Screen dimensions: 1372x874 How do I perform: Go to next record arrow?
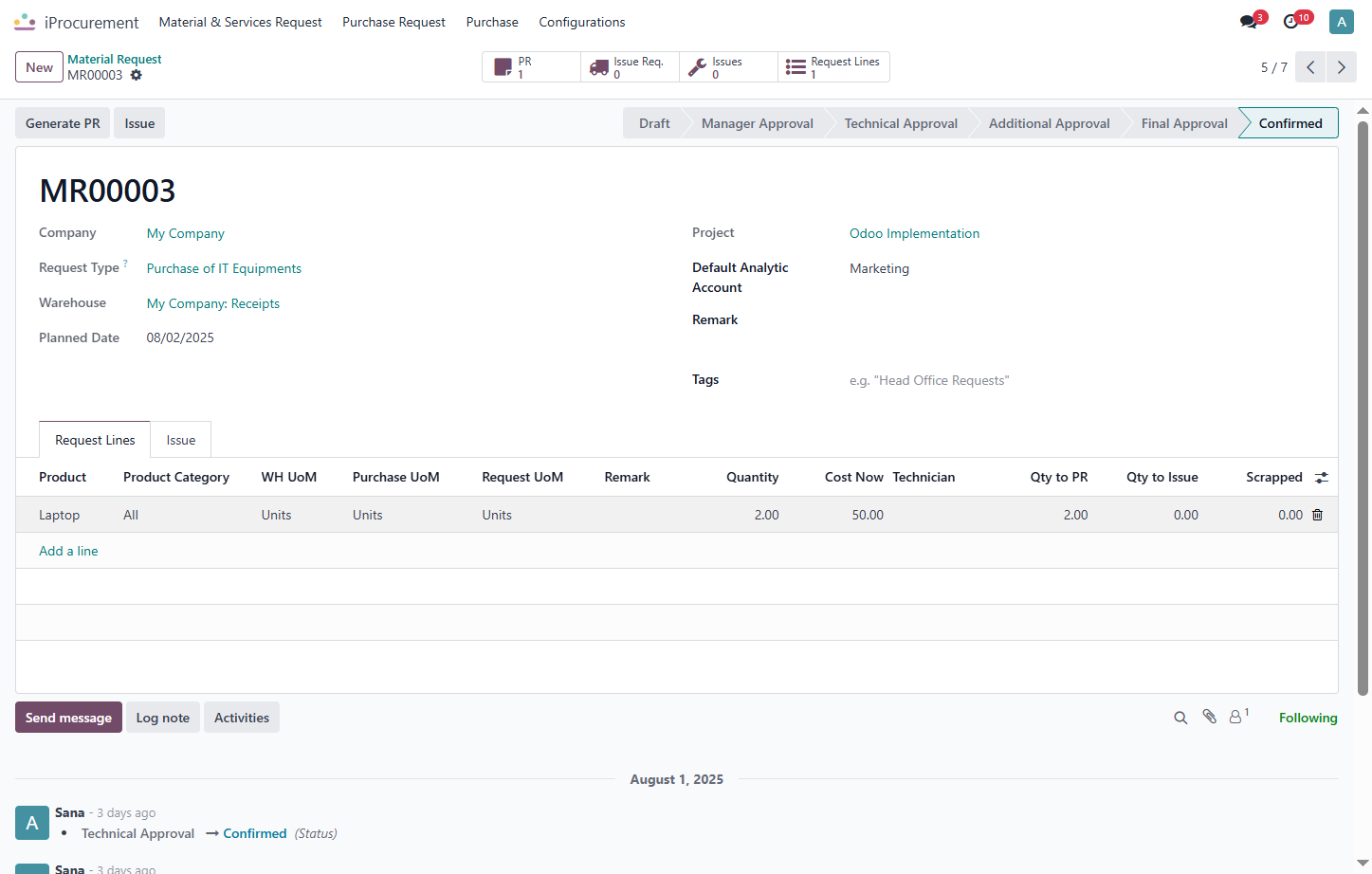point(1341,67)
